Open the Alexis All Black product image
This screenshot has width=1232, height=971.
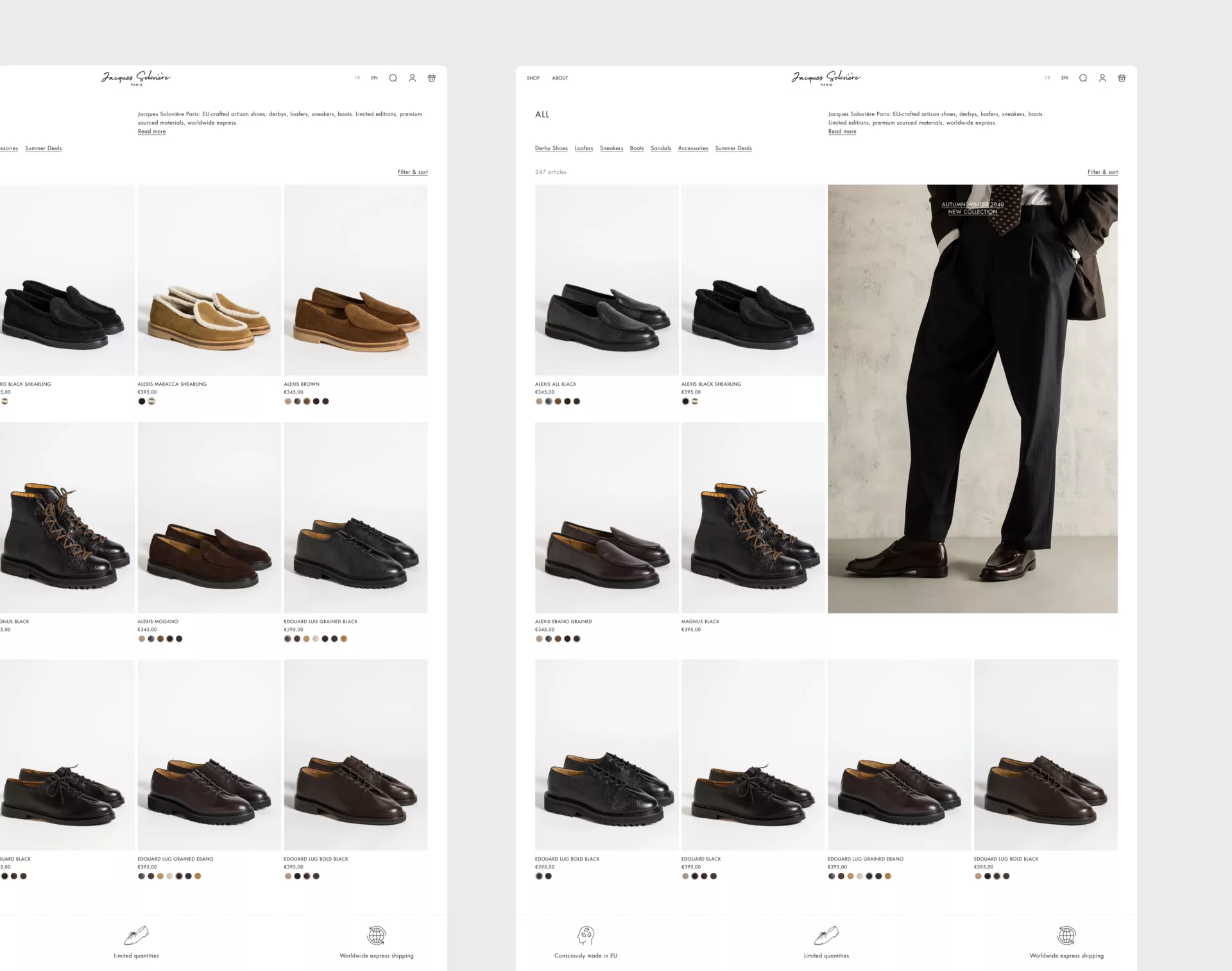click(x=606, y=280)
